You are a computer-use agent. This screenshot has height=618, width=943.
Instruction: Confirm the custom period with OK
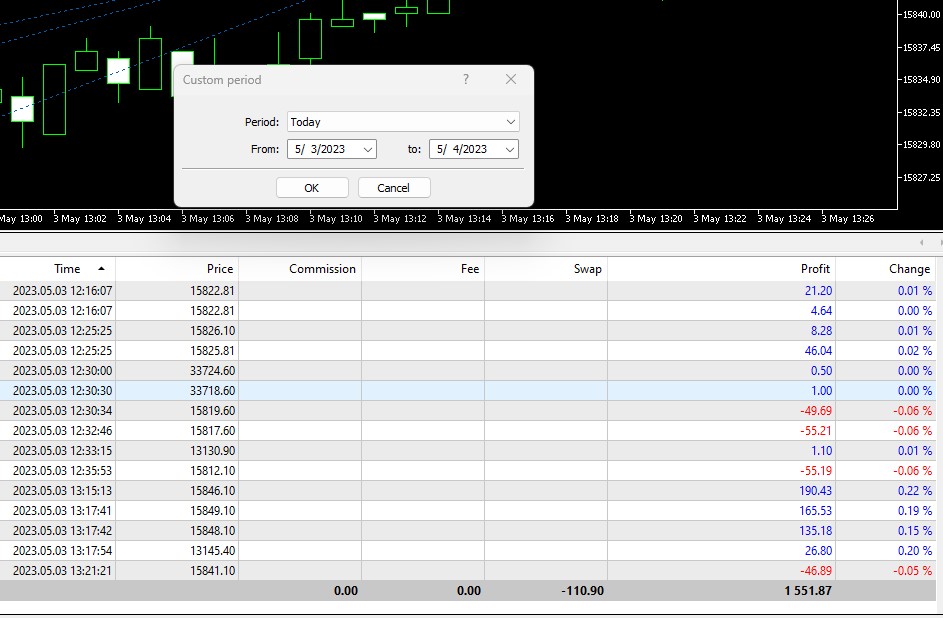[312, 188]
